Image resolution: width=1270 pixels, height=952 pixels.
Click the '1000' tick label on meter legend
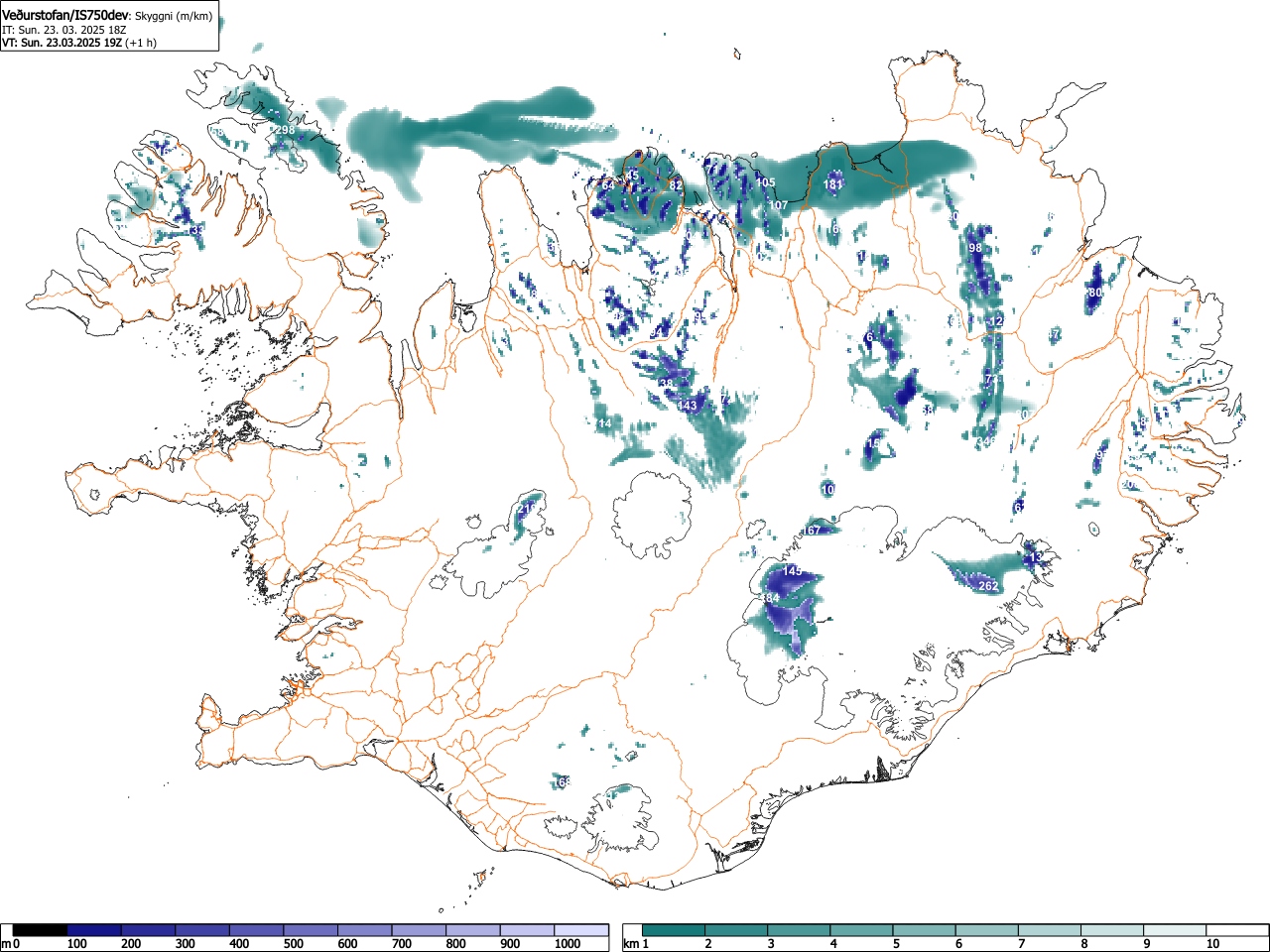(x=568, y=944)
